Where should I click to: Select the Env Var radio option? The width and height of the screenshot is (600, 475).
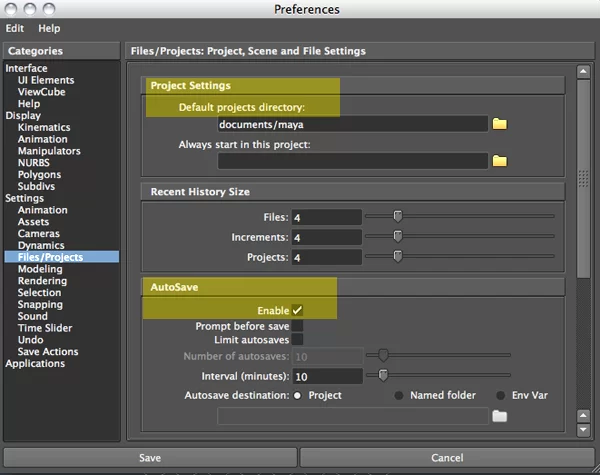pyautogui.click(x=502, y=396)
